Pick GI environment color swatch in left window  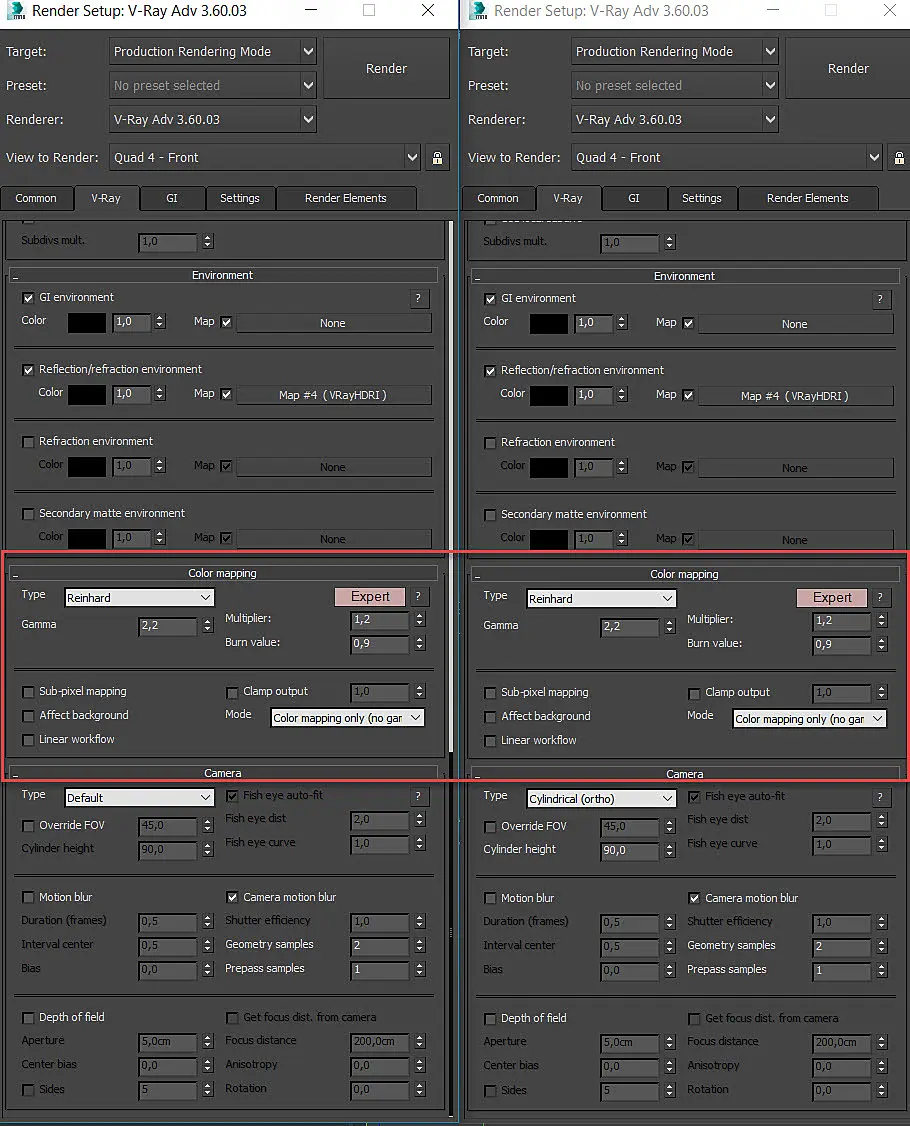click(x=87, y=322)
